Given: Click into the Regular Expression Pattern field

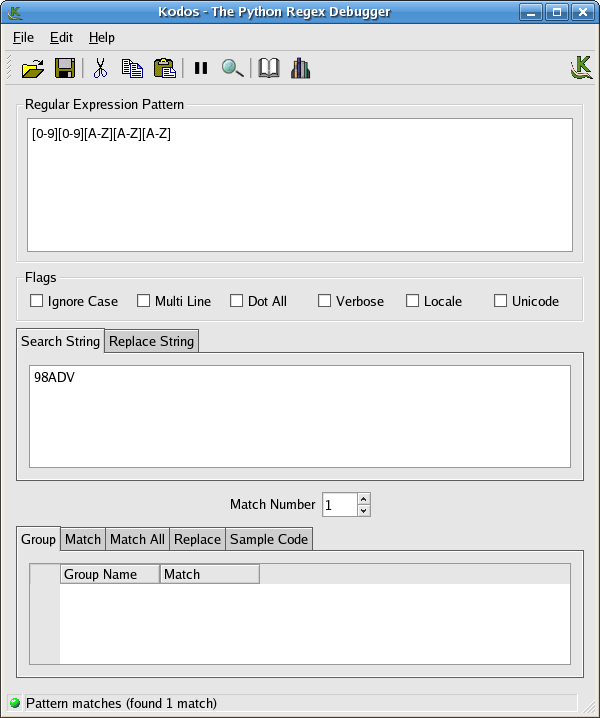Looking at the screenshot, I should 300,185.
